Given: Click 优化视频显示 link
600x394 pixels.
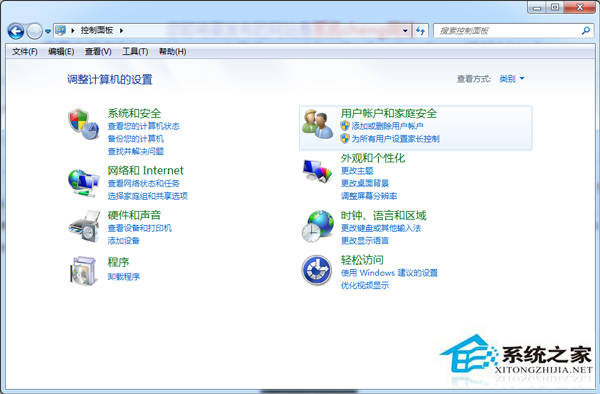Looking at the screenshot, I should click(365, 285).
